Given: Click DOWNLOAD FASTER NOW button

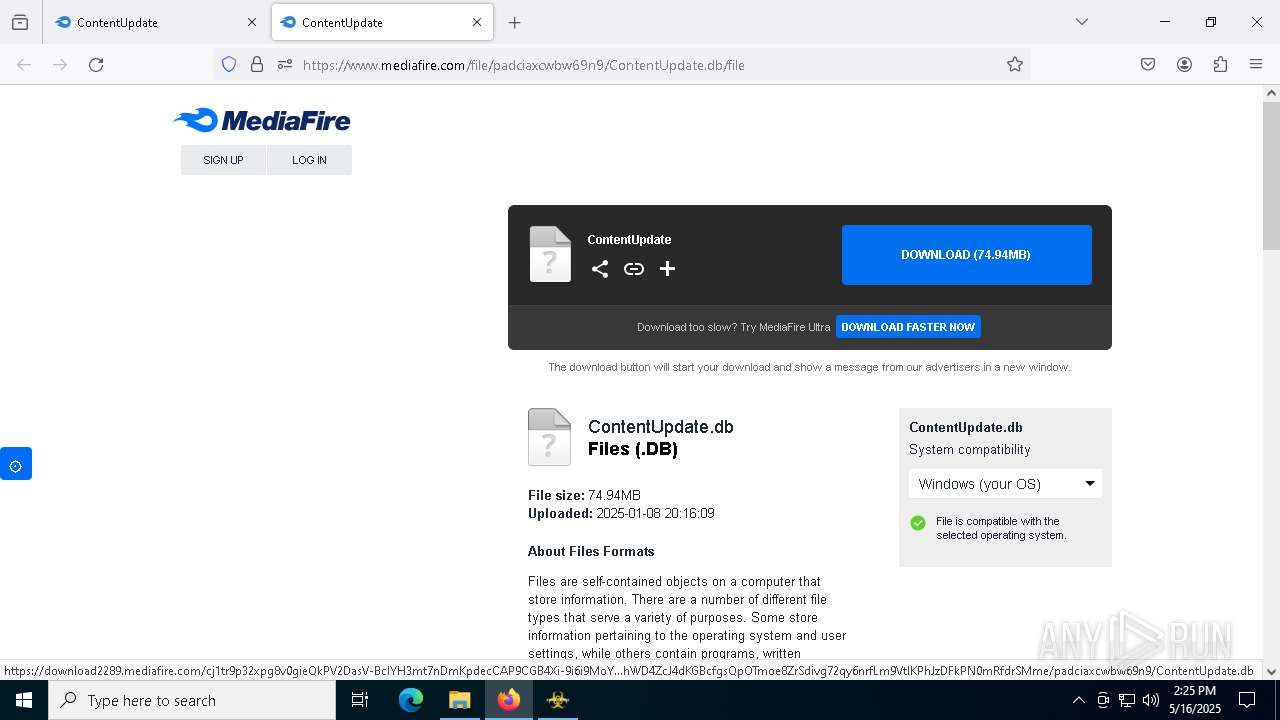Looking at the screenshot, I should click(908, 327).
